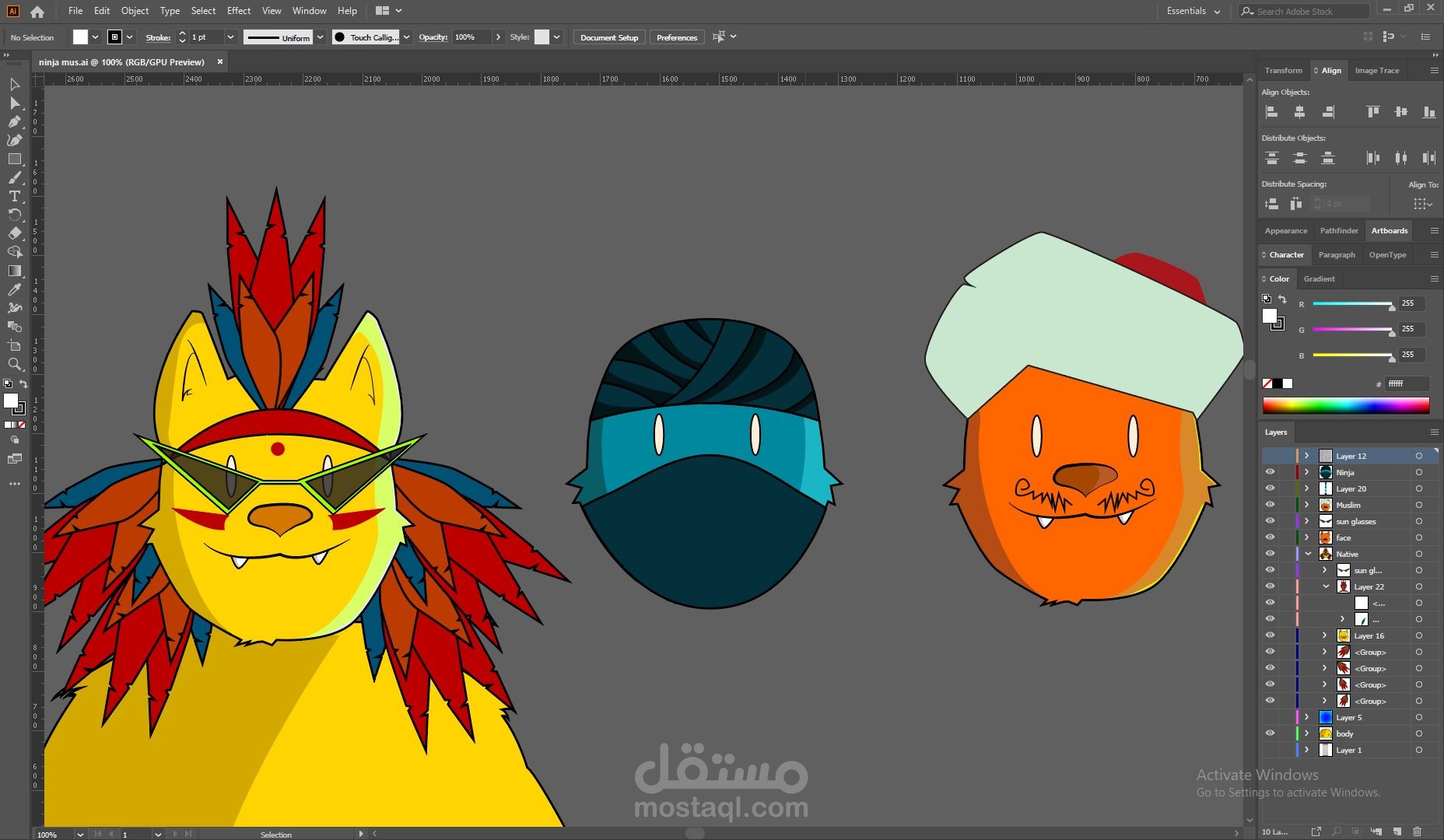Select the Paintbrush tool

(x=15, y=177)
